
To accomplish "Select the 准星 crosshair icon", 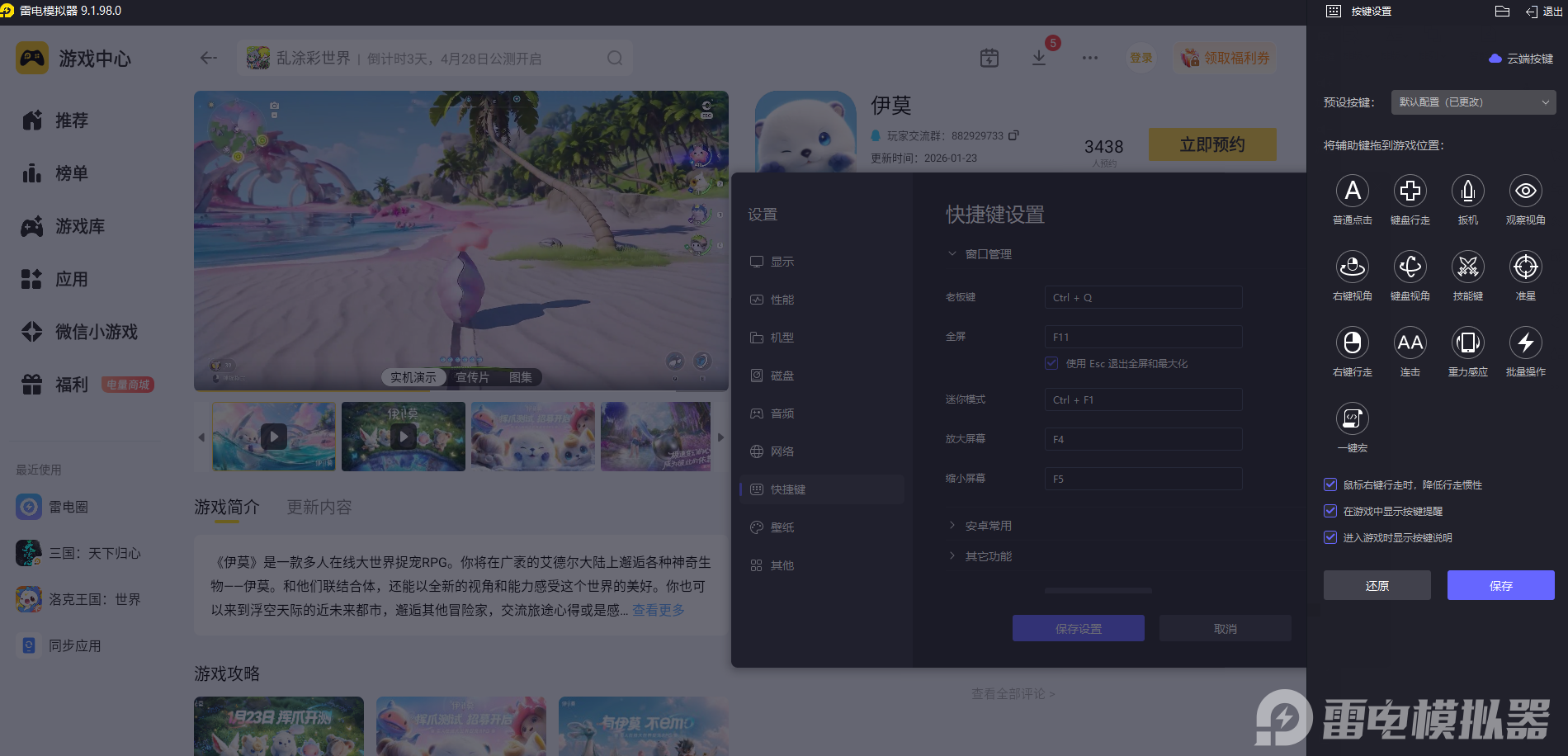I will tap(1526, 267).
